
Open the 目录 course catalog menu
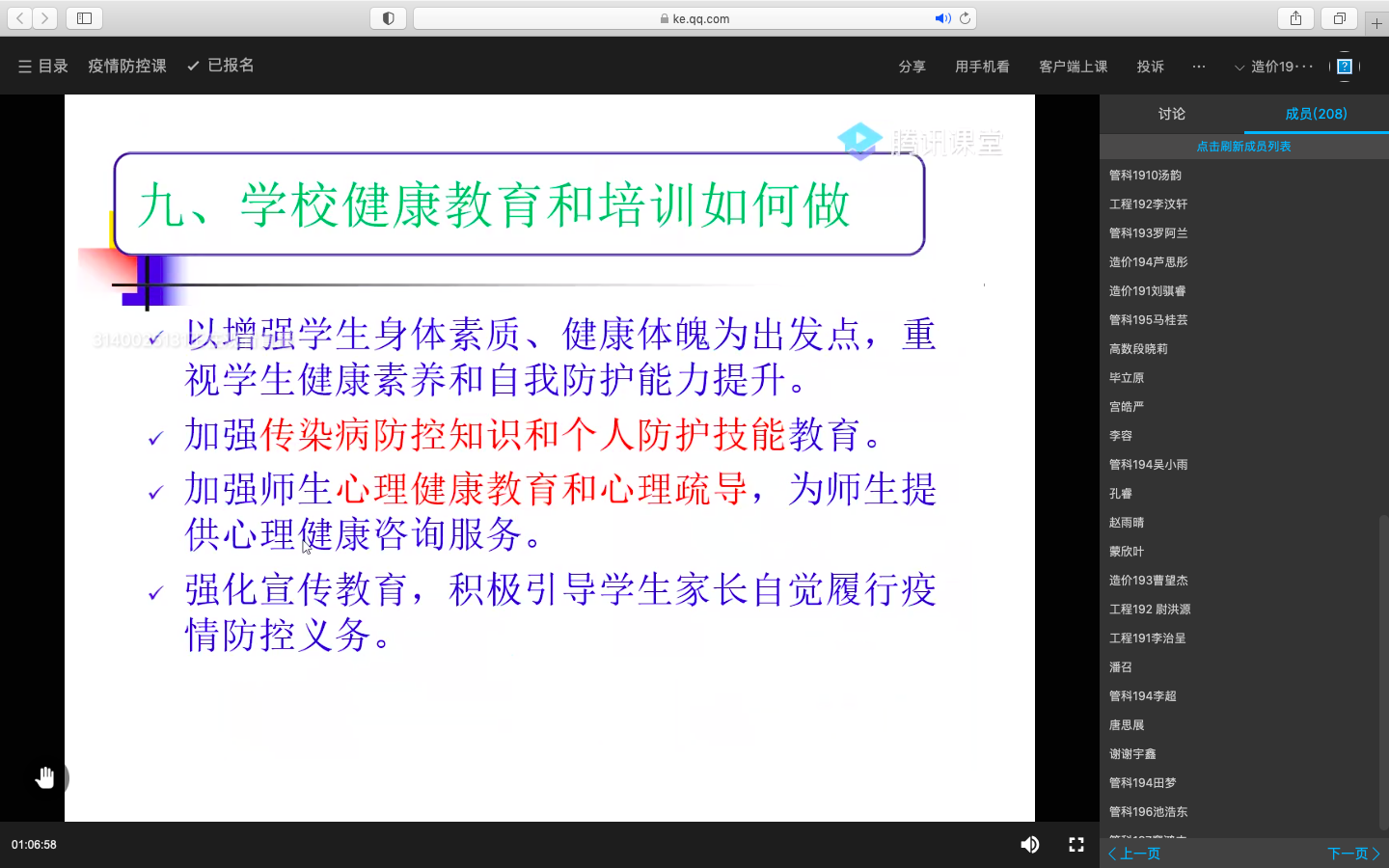[x=43, y=66]
